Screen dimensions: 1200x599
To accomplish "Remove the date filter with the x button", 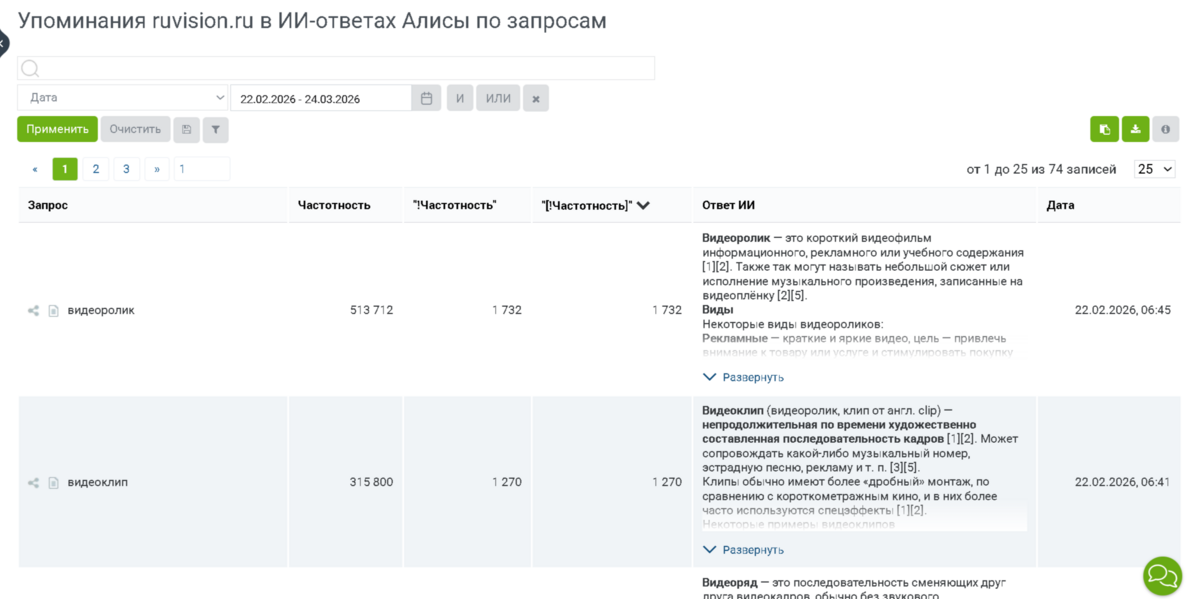I will click(536, 98).
